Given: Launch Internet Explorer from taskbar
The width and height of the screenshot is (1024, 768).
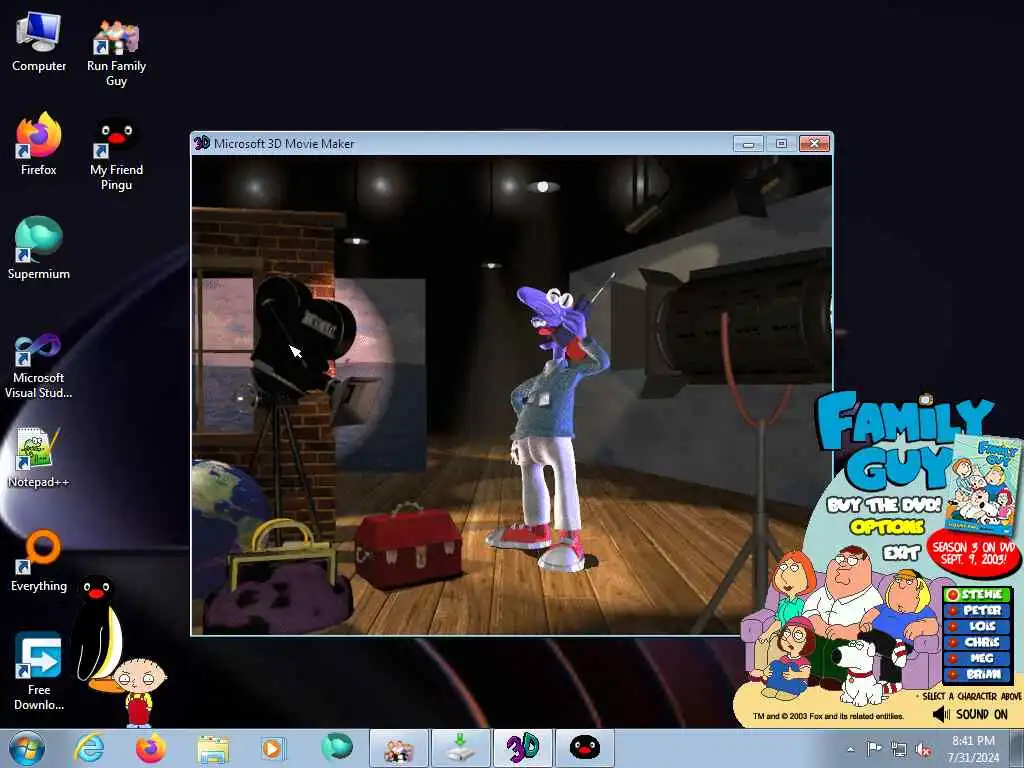Looking at the screenshot, I should tap(89, 748).
